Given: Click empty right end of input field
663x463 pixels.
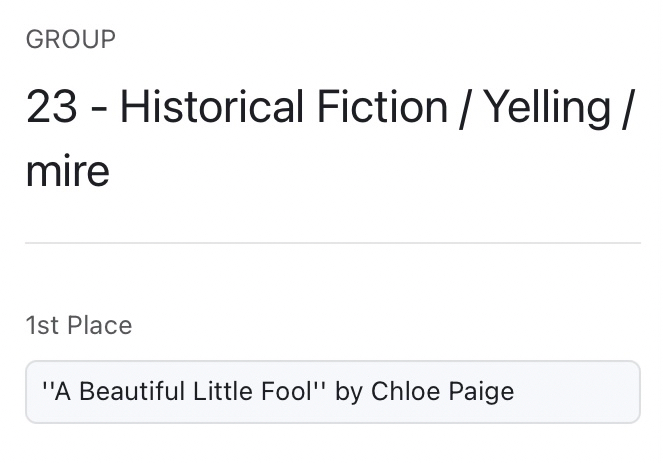Looking at the screenshot, I should tap(585, 391).
